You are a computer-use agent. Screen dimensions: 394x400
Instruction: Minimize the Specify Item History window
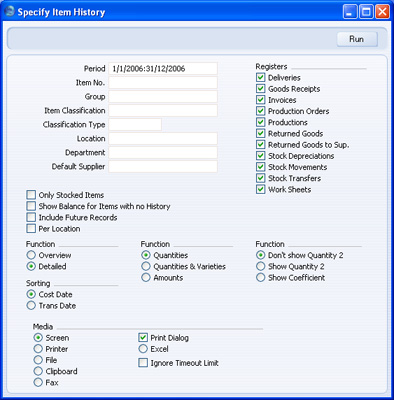point(350,12)
